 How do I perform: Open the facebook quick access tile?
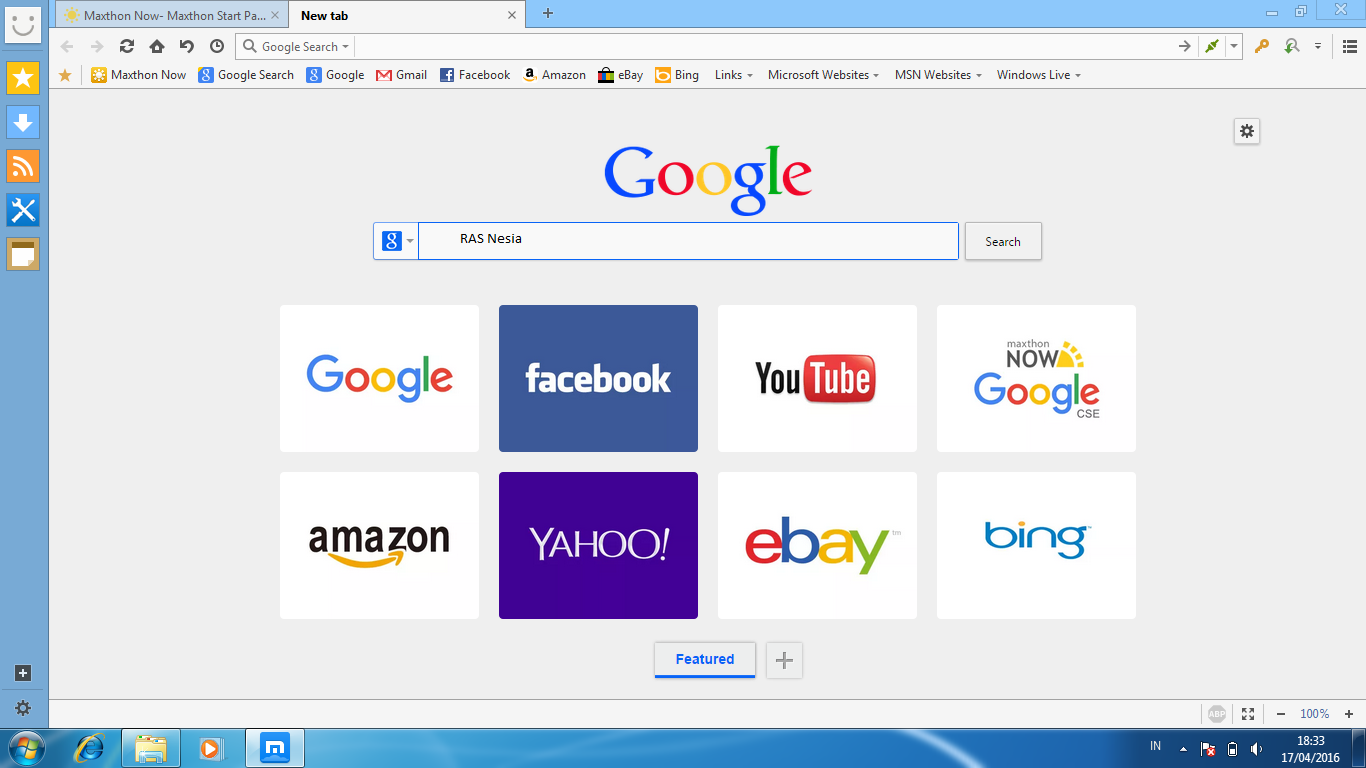pyautogui.click(x=598, y=378)
